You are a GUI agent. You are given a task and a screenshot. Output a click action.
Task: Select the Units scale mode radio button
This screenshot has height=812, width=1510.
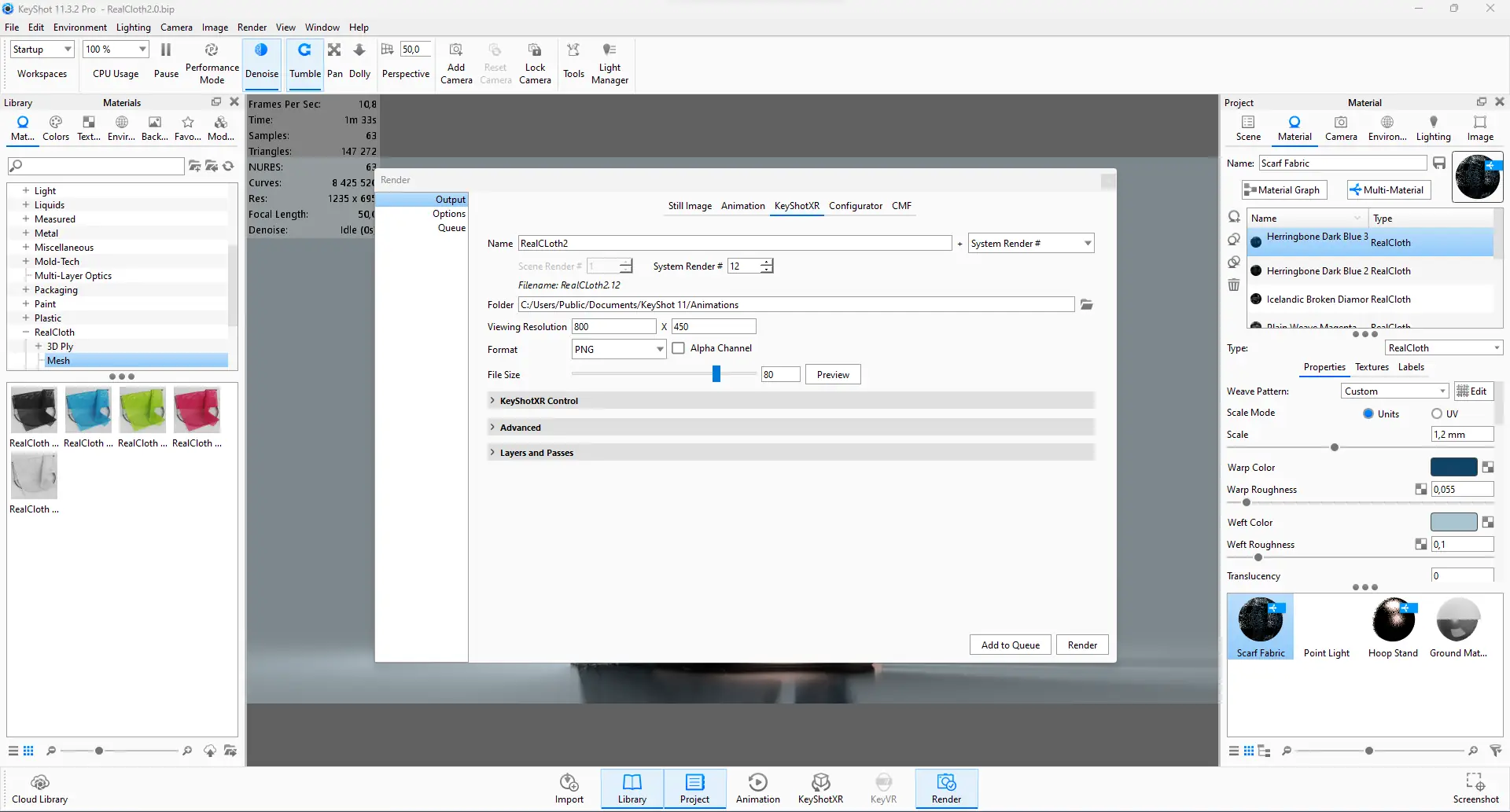pyautogui.click(x=1368, y=413)
